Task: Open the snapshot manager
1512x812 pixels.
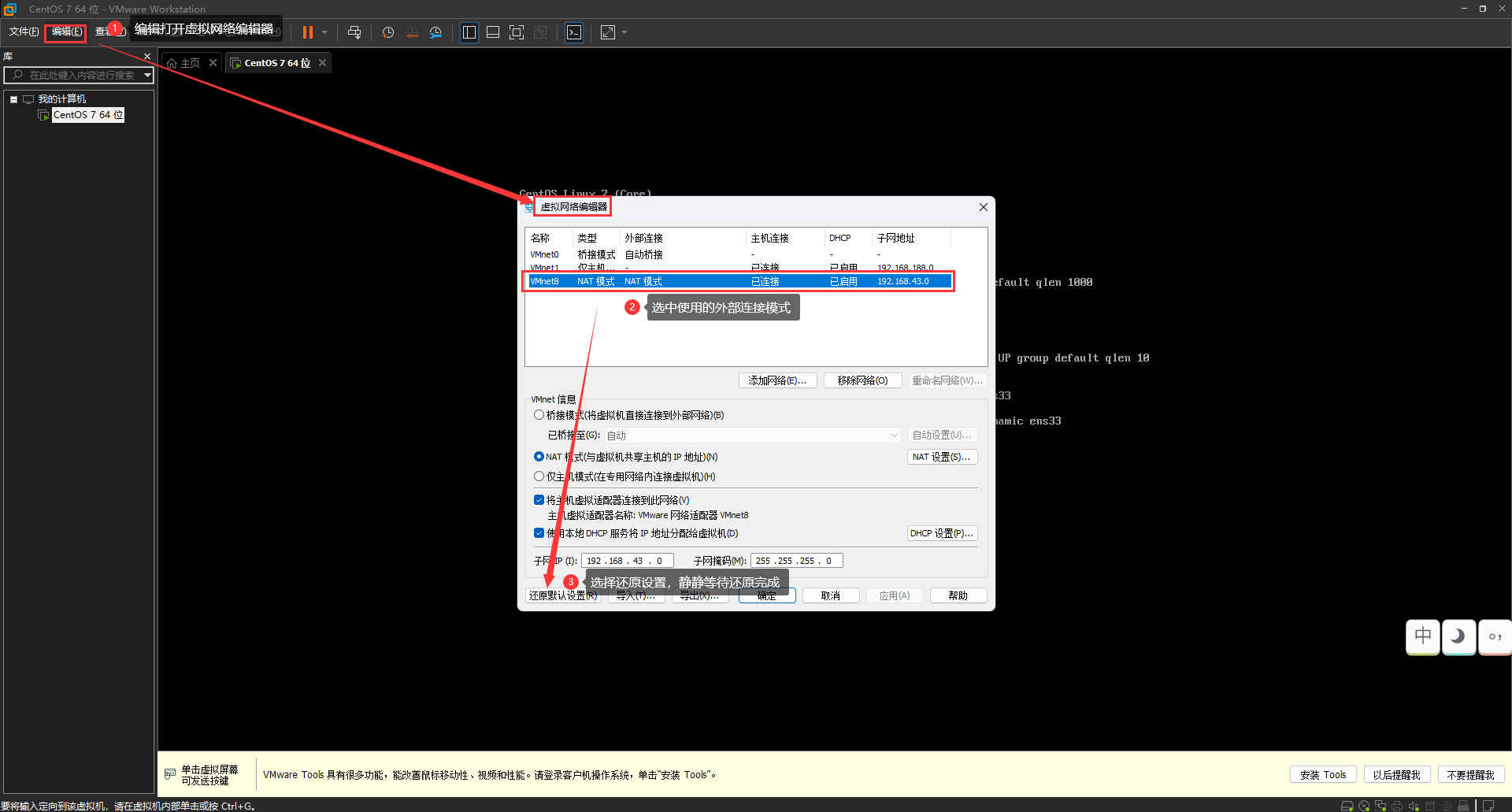Action: [x=435, y=32]
